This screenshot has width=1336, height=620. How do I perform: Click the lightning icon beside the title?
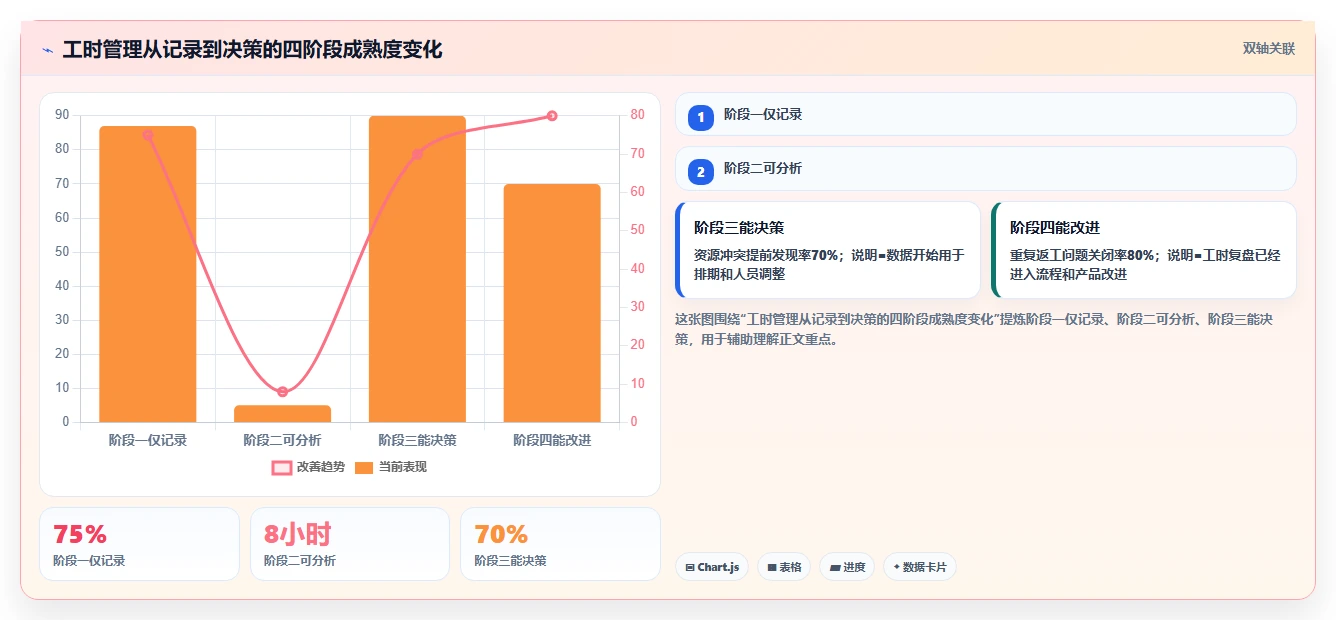pos(47,50)
